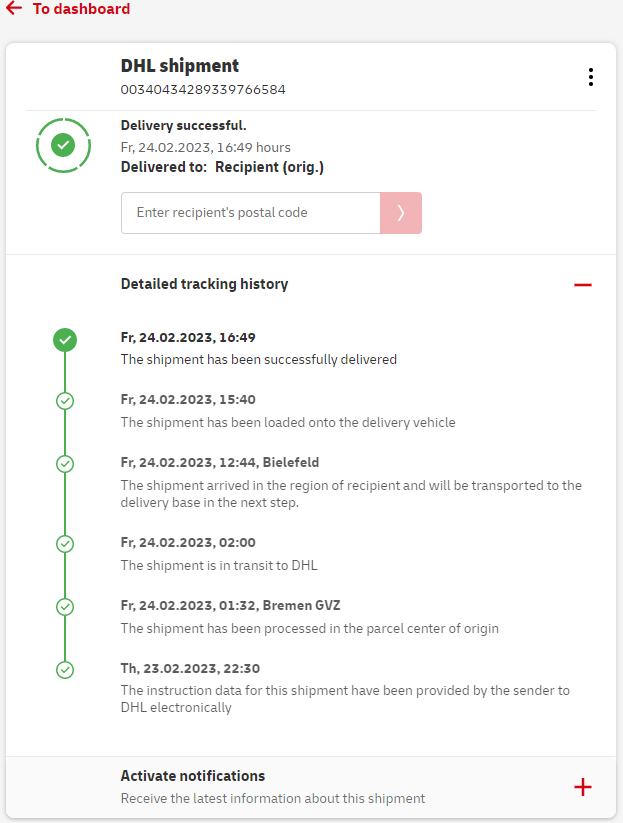Click the successfully delivered status text
Image resolution: width=623 pixels, height=823 pixels.
(258, 359)
